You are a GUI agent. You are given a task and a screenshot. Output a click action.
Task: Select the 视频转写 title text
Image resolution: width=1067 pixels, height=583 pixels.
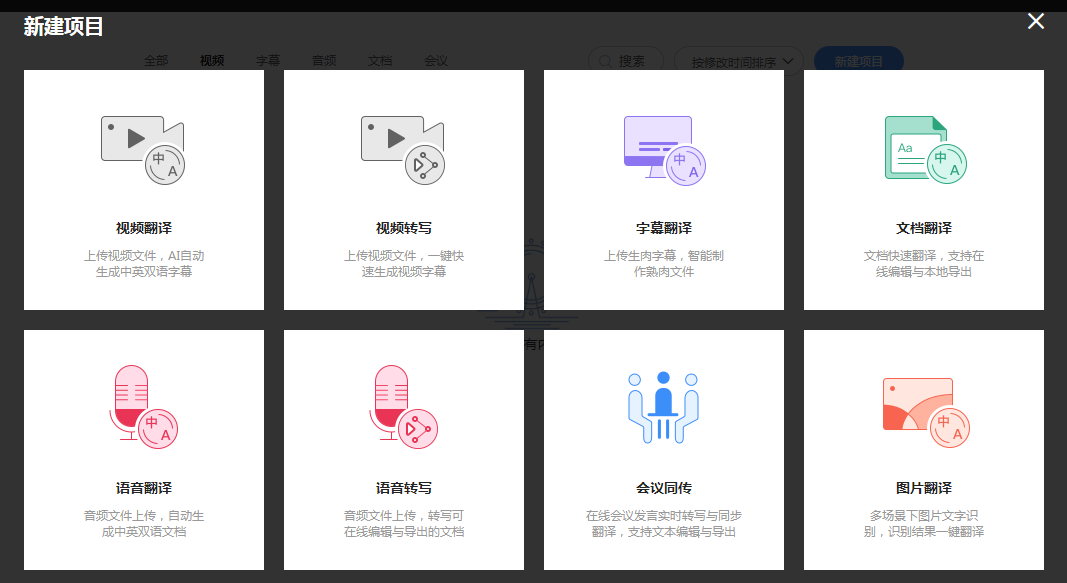[404, 228]
